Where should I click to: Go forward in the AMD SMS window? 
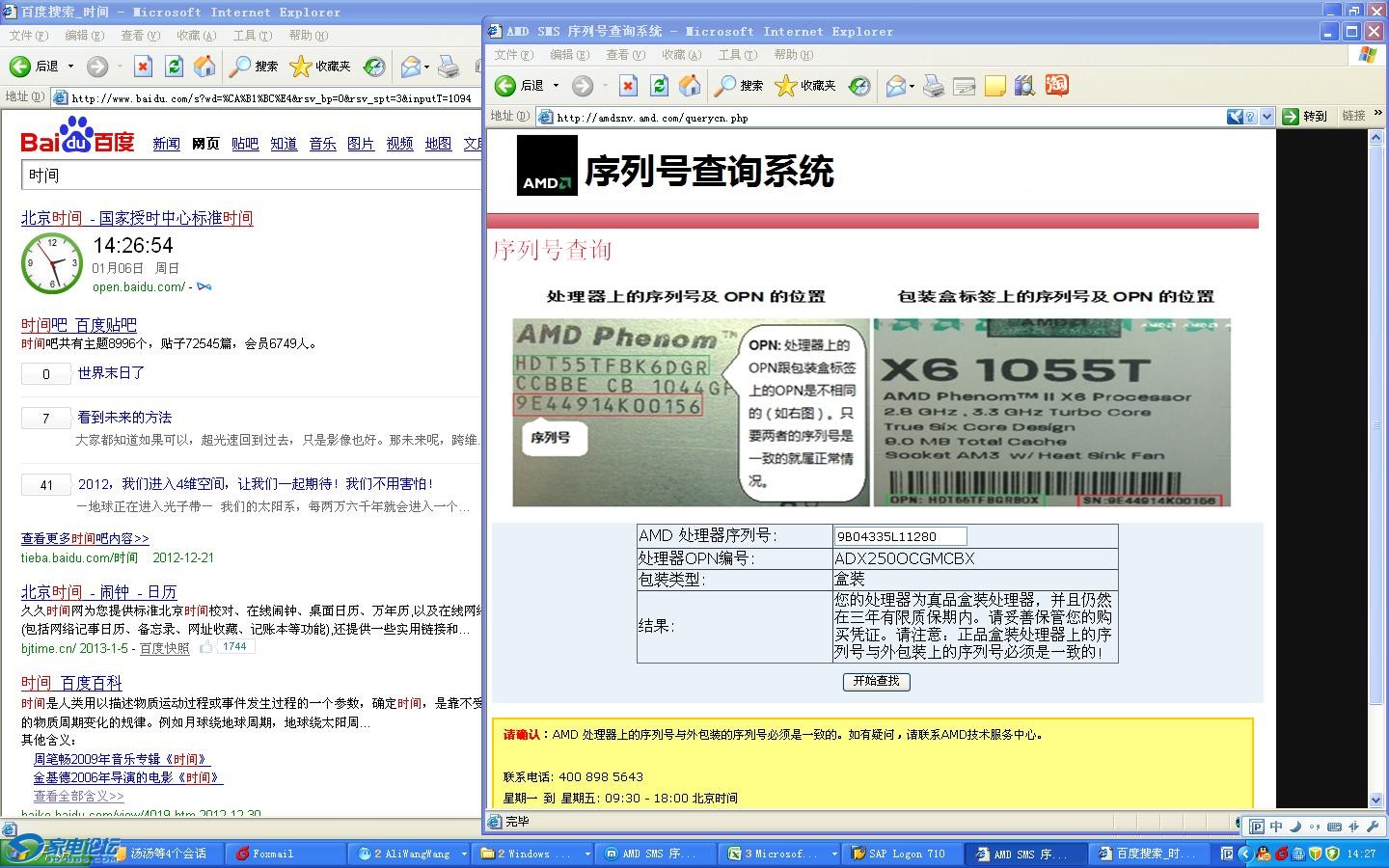click(583, 86)
